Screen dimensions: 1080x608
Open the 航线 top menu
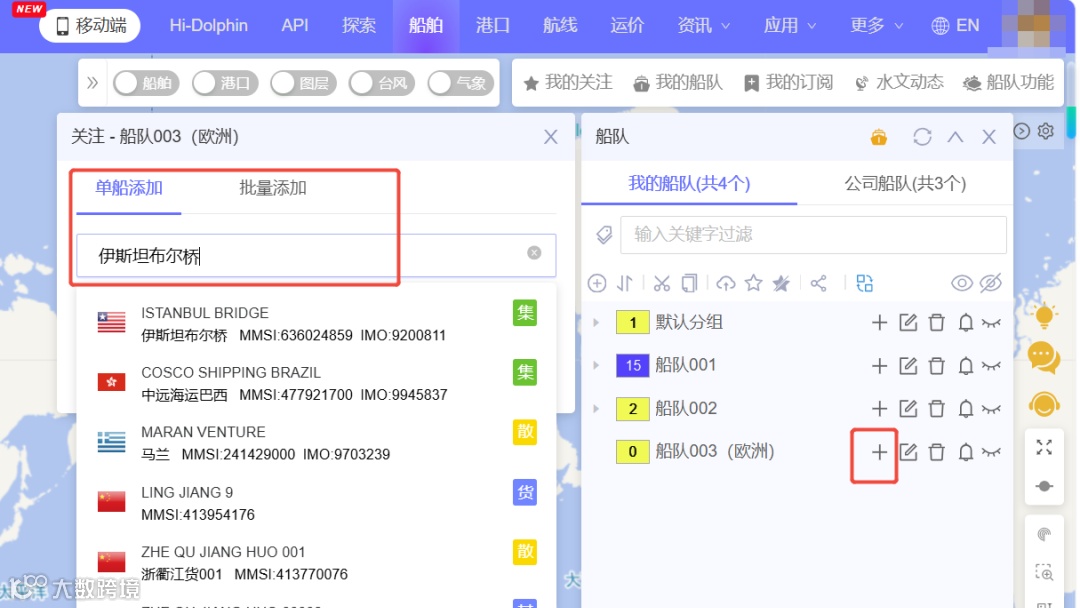560,25
